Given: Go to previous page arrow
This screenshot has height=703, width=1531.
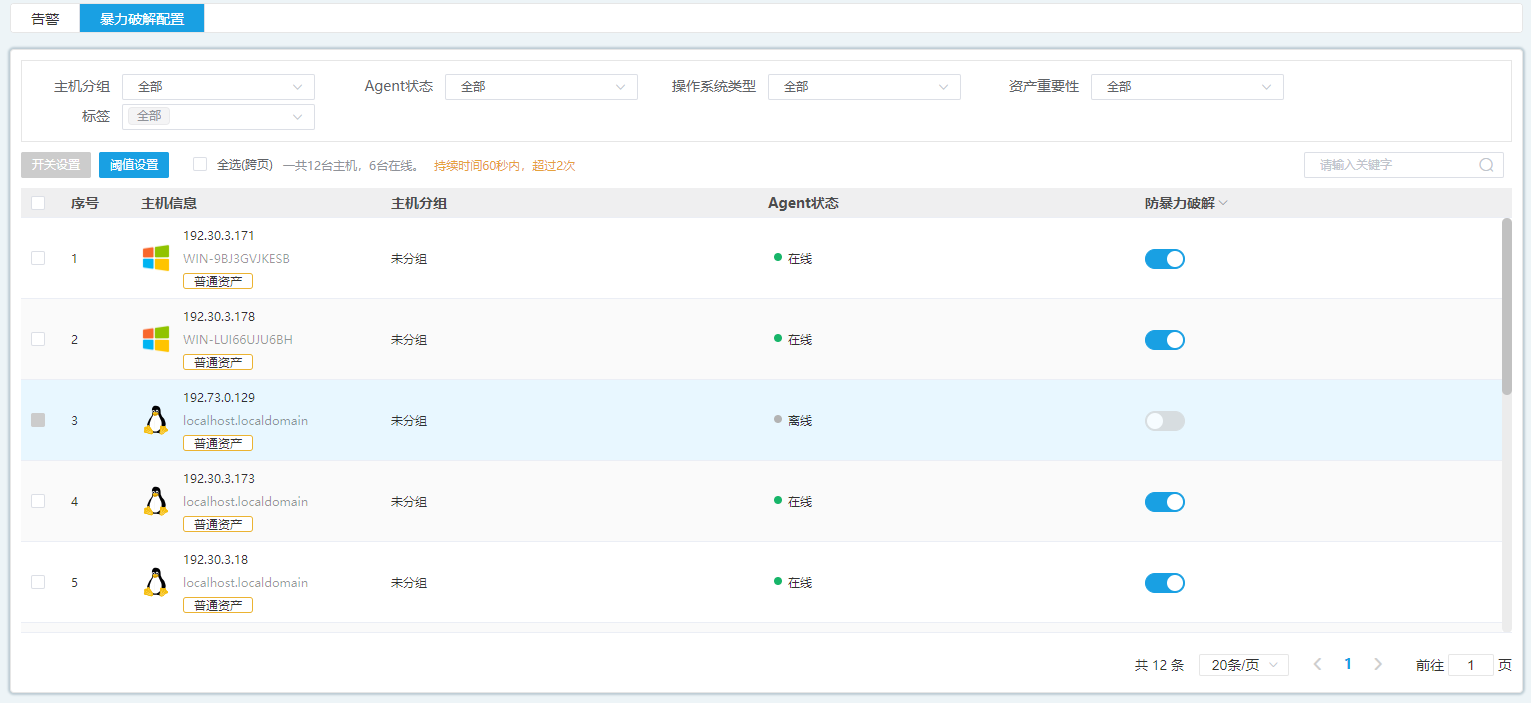Looking at the screenshot, I should click(1317, 664).
